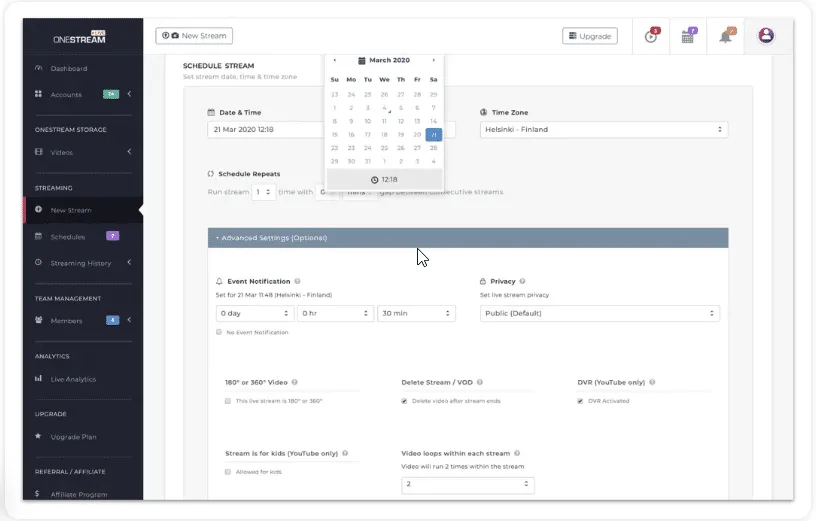
Task: Click the notification bell icon
Action: pyautogui.click(x=726, y=36)
